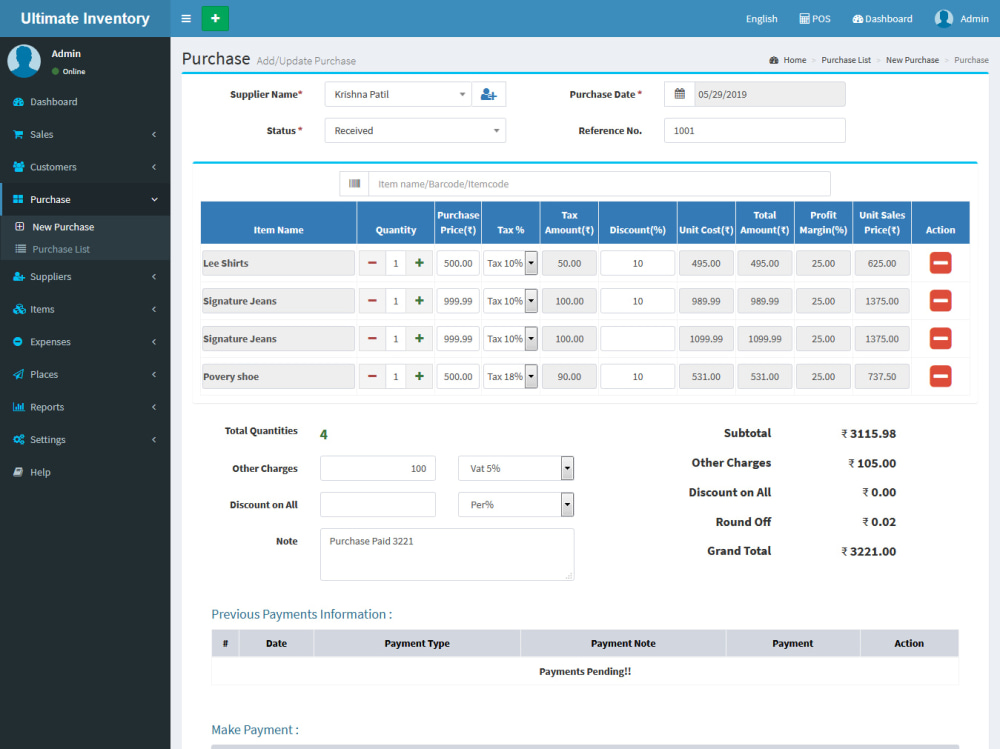The width and height of the screenshot is (1000, 749).
Task: Click the barcode icon beside item search
Action: [x=355, y=184]
